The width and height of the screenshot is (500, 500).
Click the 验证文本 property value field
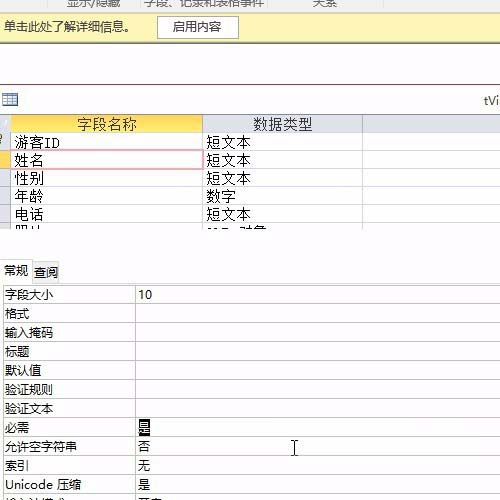318,408
